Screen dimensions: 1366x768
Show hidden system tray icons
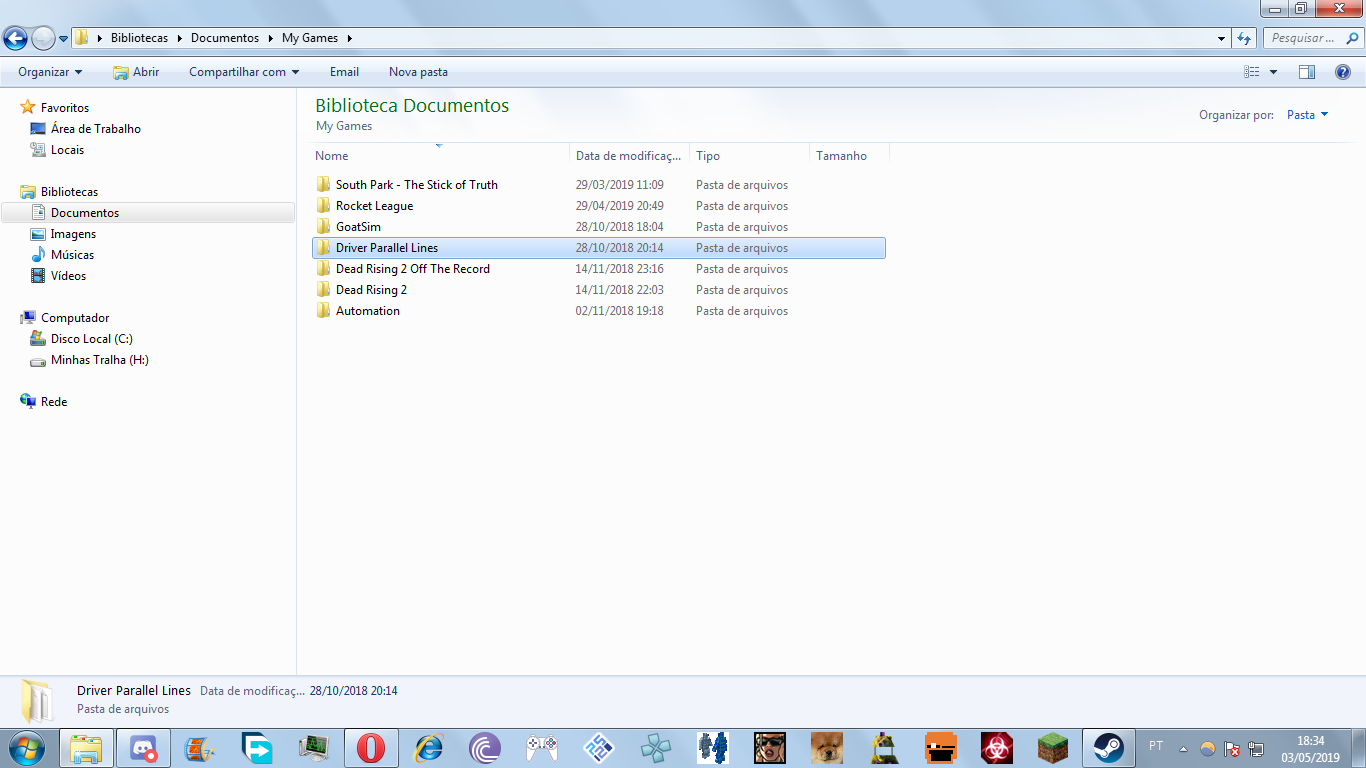(1184, 748)
